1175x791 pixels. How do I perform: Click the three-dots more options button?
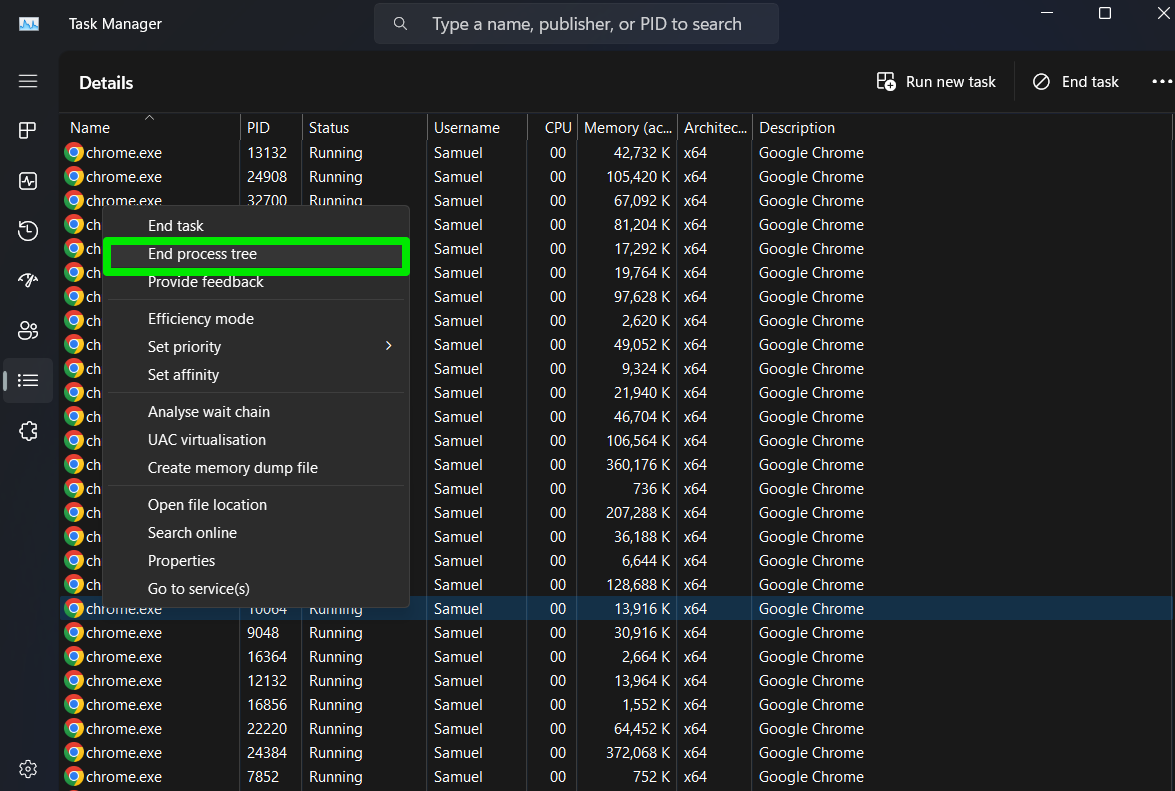tap(1161, 82)
